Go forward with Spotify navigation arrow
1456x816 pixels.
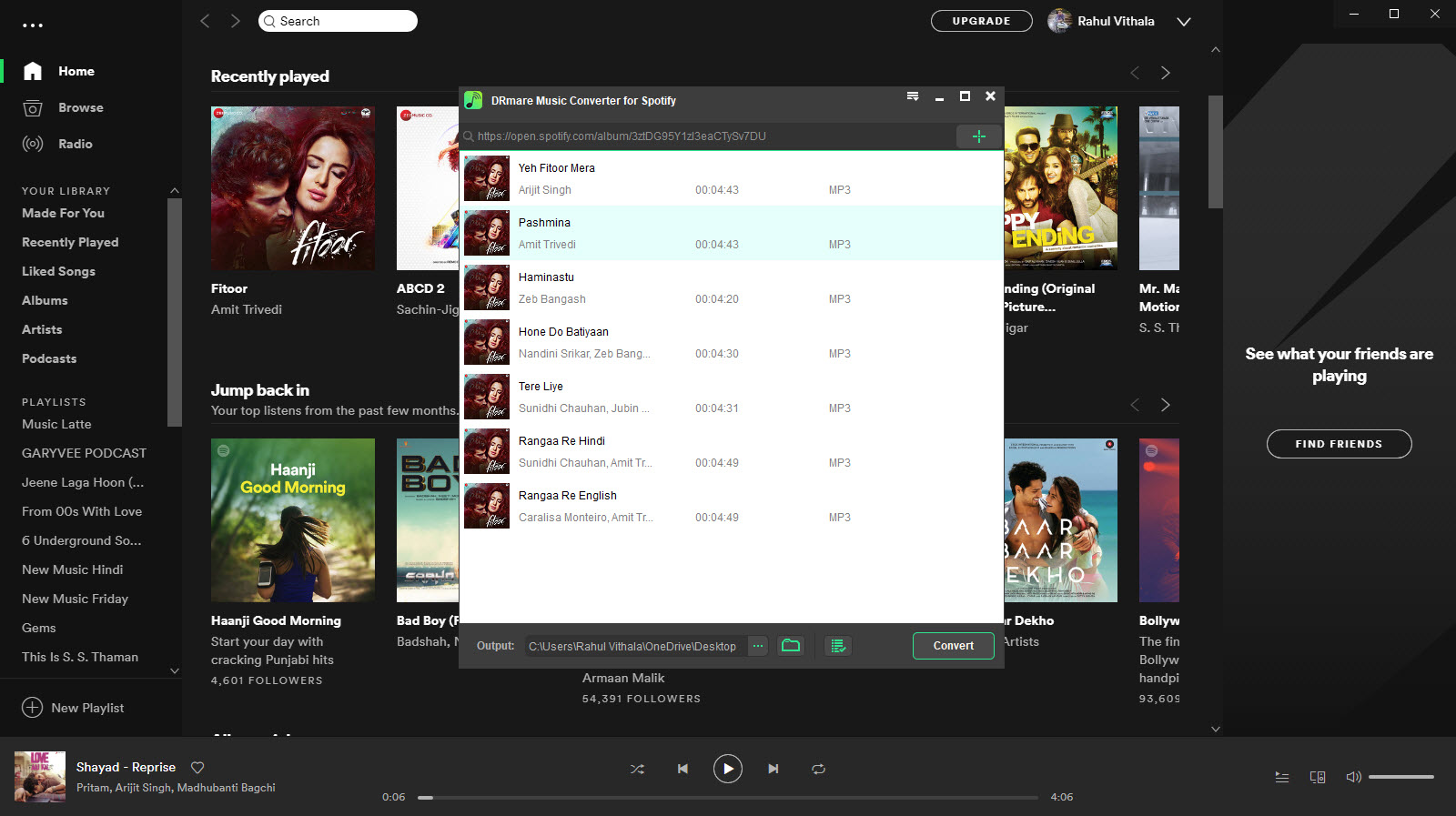pyautogui.click(x=236, y=21)
